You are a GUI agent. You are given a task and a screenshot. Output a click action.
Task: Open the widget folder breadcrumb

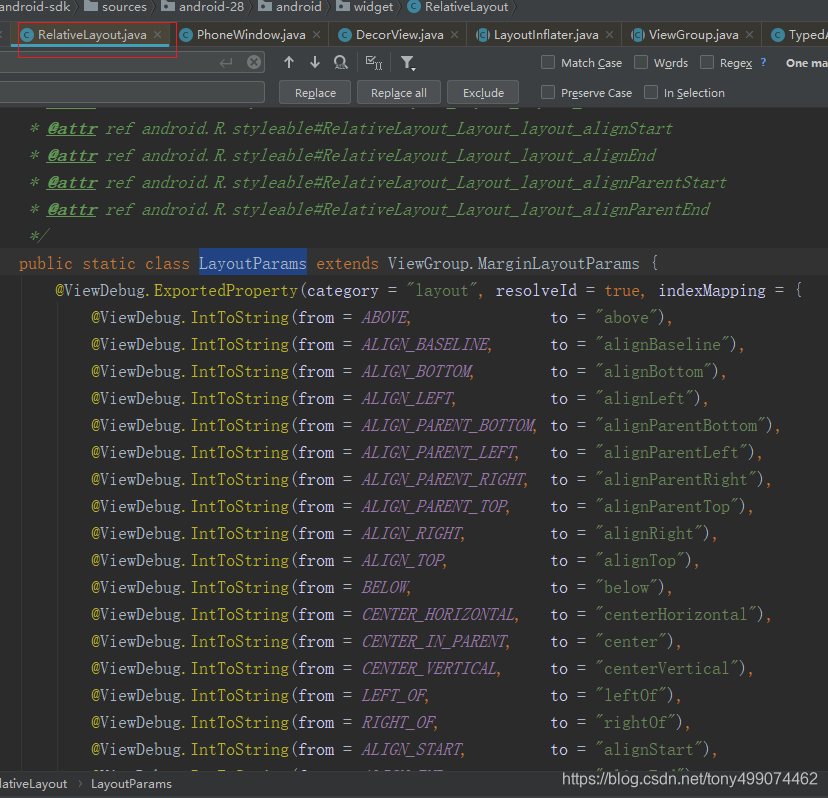(x=365, y=7)
